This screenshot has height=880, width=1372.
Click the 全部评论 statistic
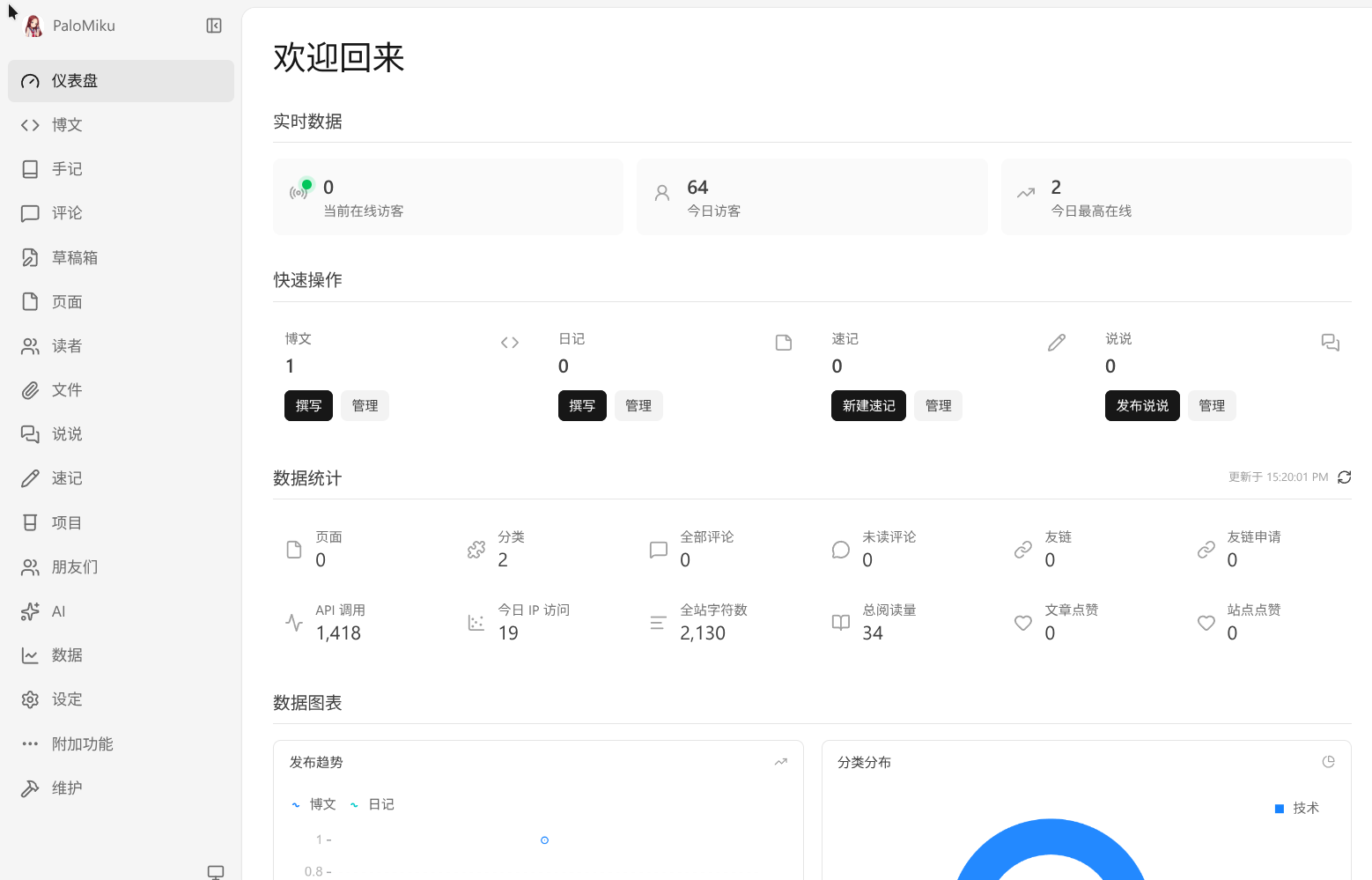tap(691, 550)
